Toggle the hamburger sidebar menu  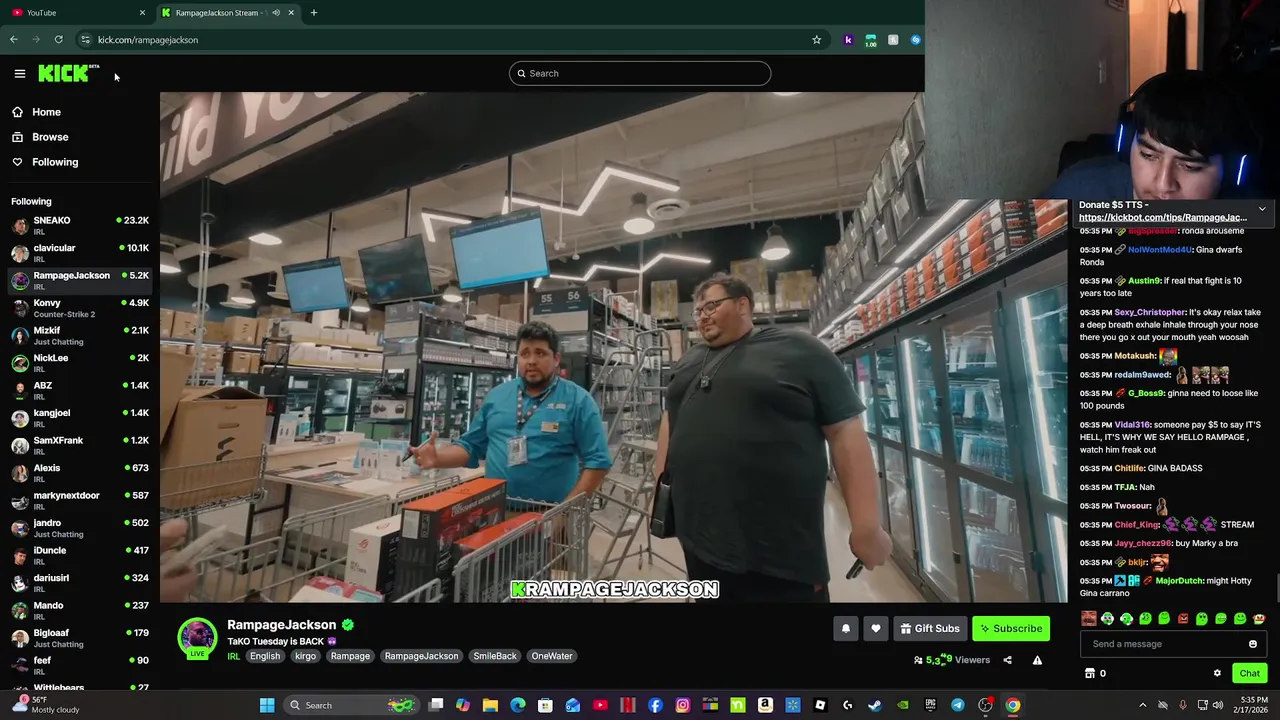click(x=19, y=73)
